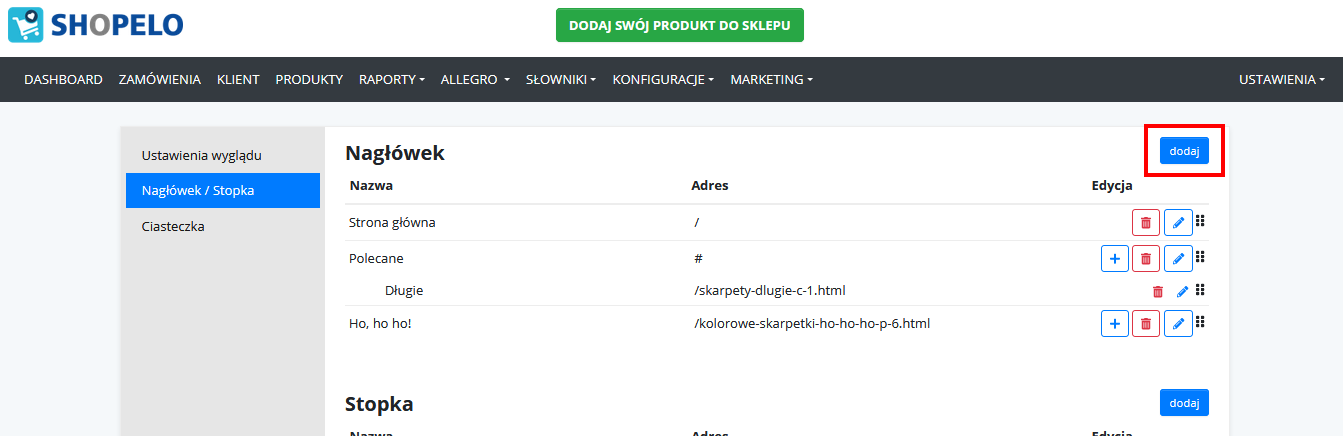Click Dodaj swój produkt do sklepu button
The image size is (1343, 436).
pos(680,25)
